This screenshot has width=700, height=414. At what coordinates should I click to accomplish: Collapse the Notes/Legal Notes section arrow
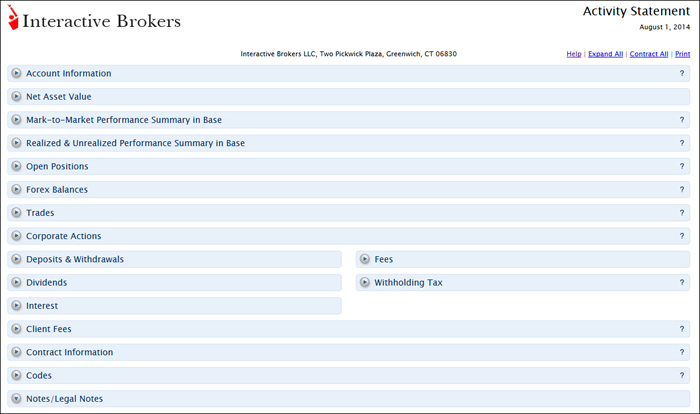coord(16,398)
